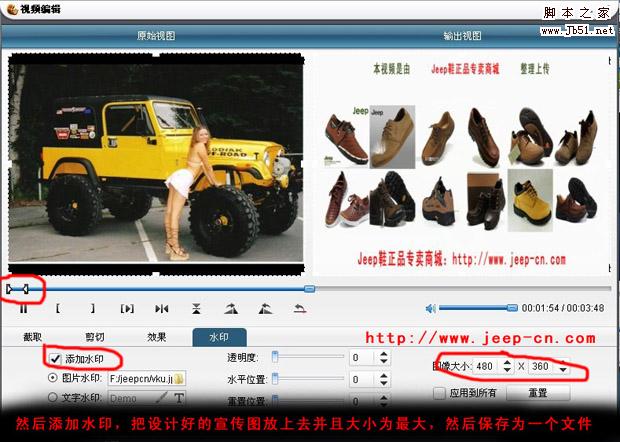Click the undo arrow icon
The width and height of the screenshot is (620, 442).
click(299, 308)
